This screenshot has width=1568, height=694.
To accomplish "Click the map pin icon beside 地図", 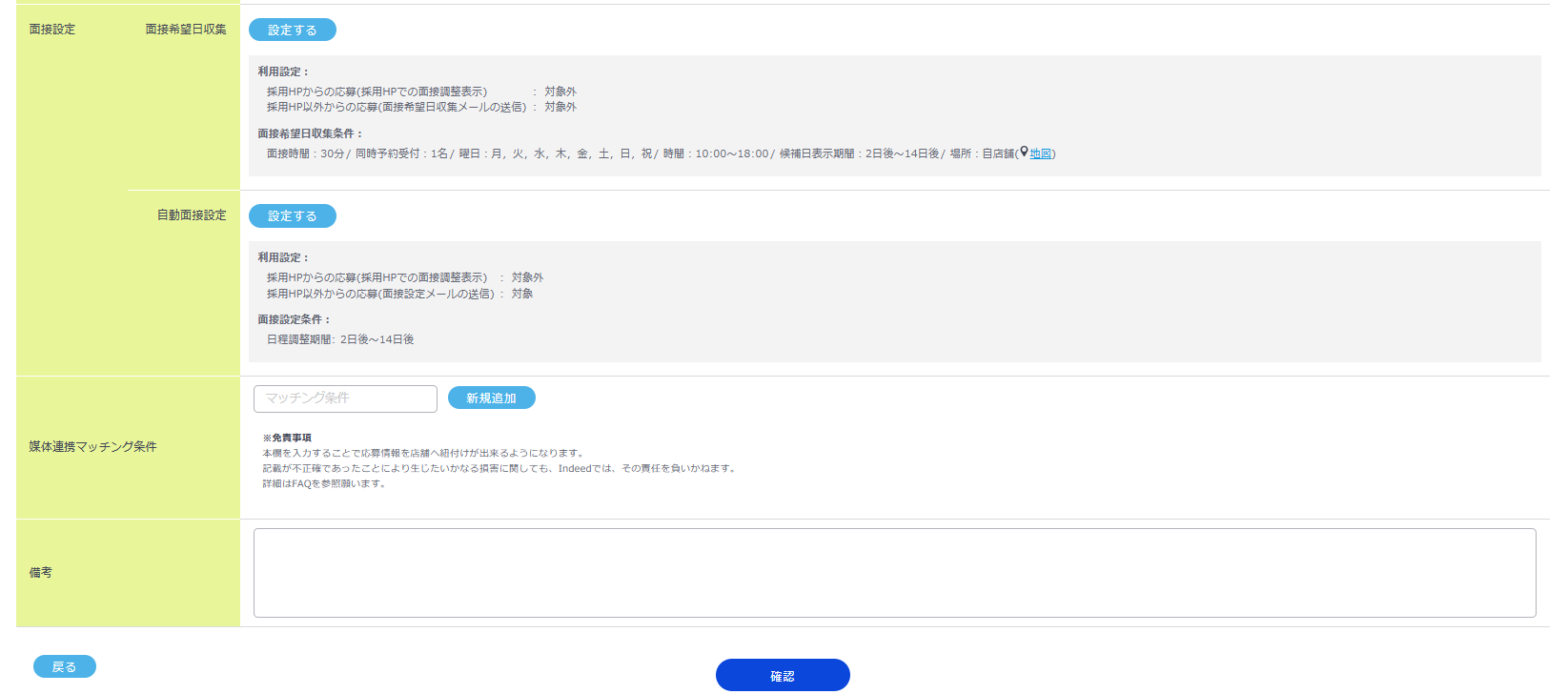I will (1024, 153).
